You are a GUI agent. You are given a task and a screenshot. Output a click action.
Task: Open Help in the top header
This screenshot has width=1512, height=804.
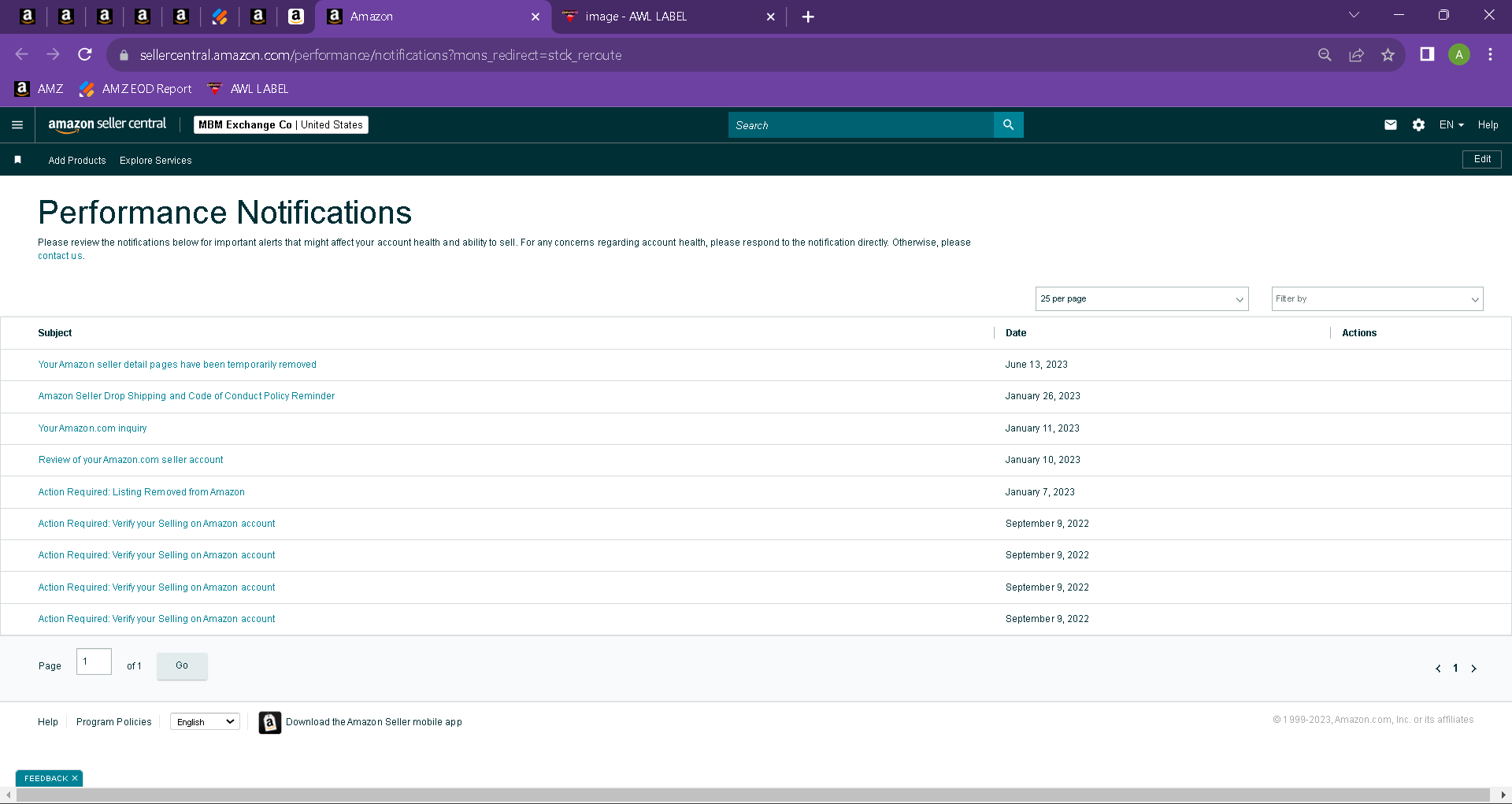tap(1488, 124)
